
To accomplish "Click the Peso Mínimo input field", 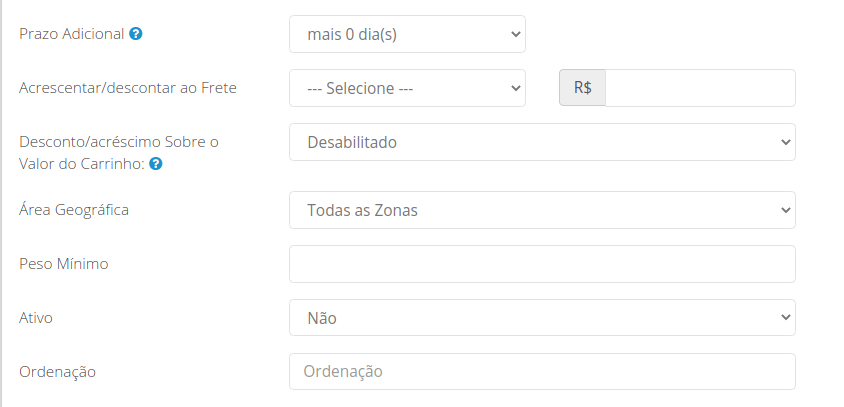I will 542,264.
